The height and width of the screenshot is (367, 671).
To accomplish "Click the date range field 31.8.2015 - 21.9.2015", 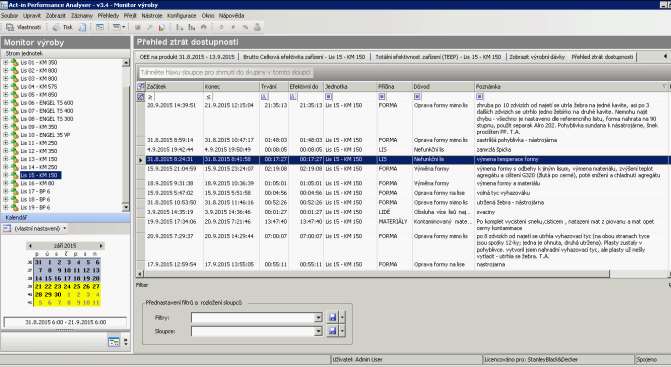I will click(x=65, y=322).
